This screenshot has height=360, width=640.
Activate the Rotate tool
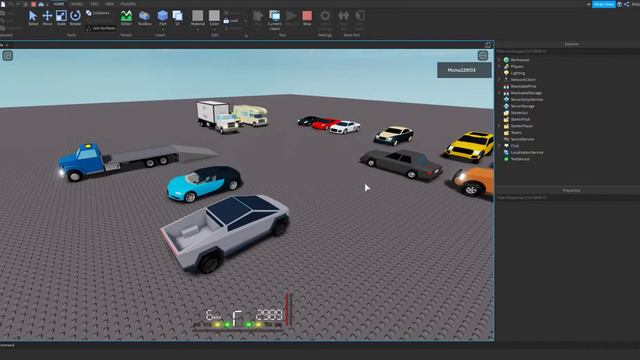75,18
